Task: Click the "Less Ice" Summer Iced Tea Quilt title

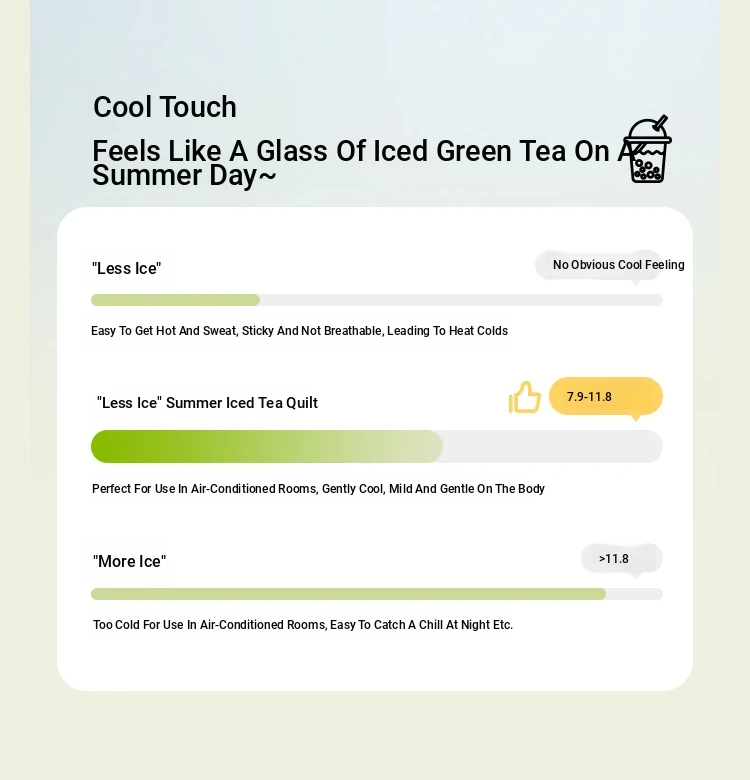Action: [x=207, y=402]
